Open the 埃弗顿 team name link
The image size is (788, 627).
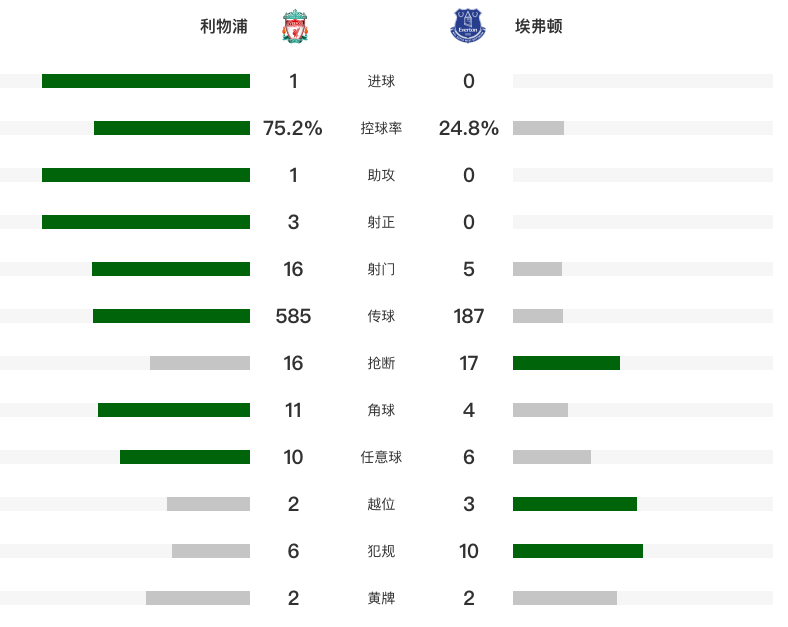[x=539, y=26]
